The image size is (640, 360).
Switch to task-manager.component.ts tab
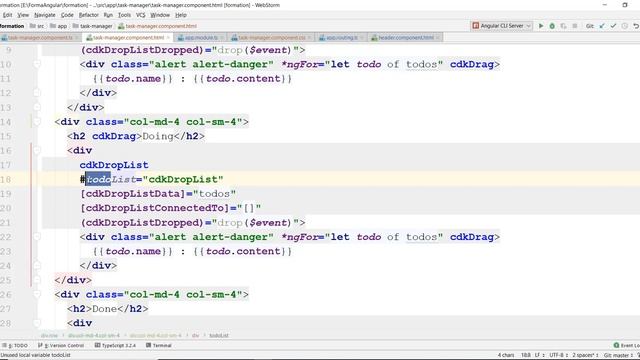[40, 38]
